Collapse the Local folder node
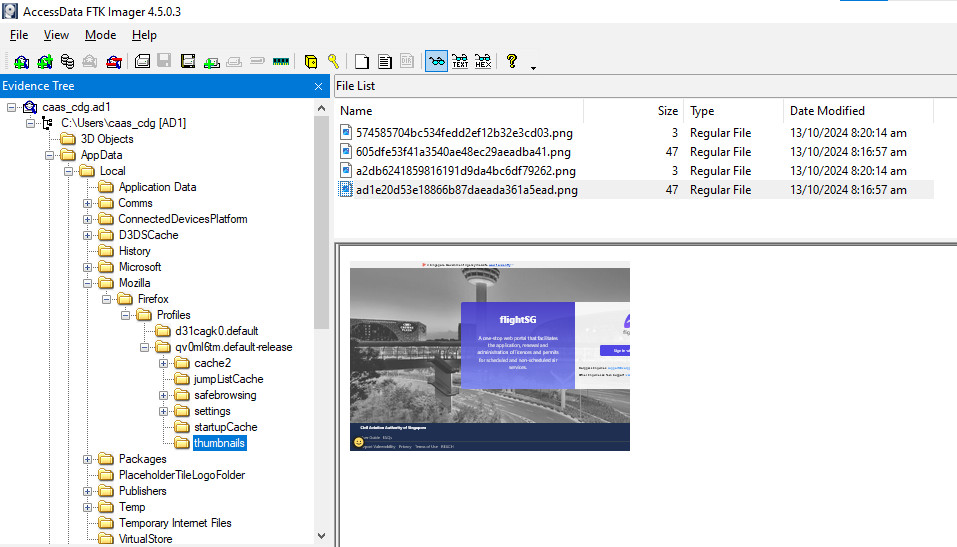The image size is (957, 547). click(68, 171)
